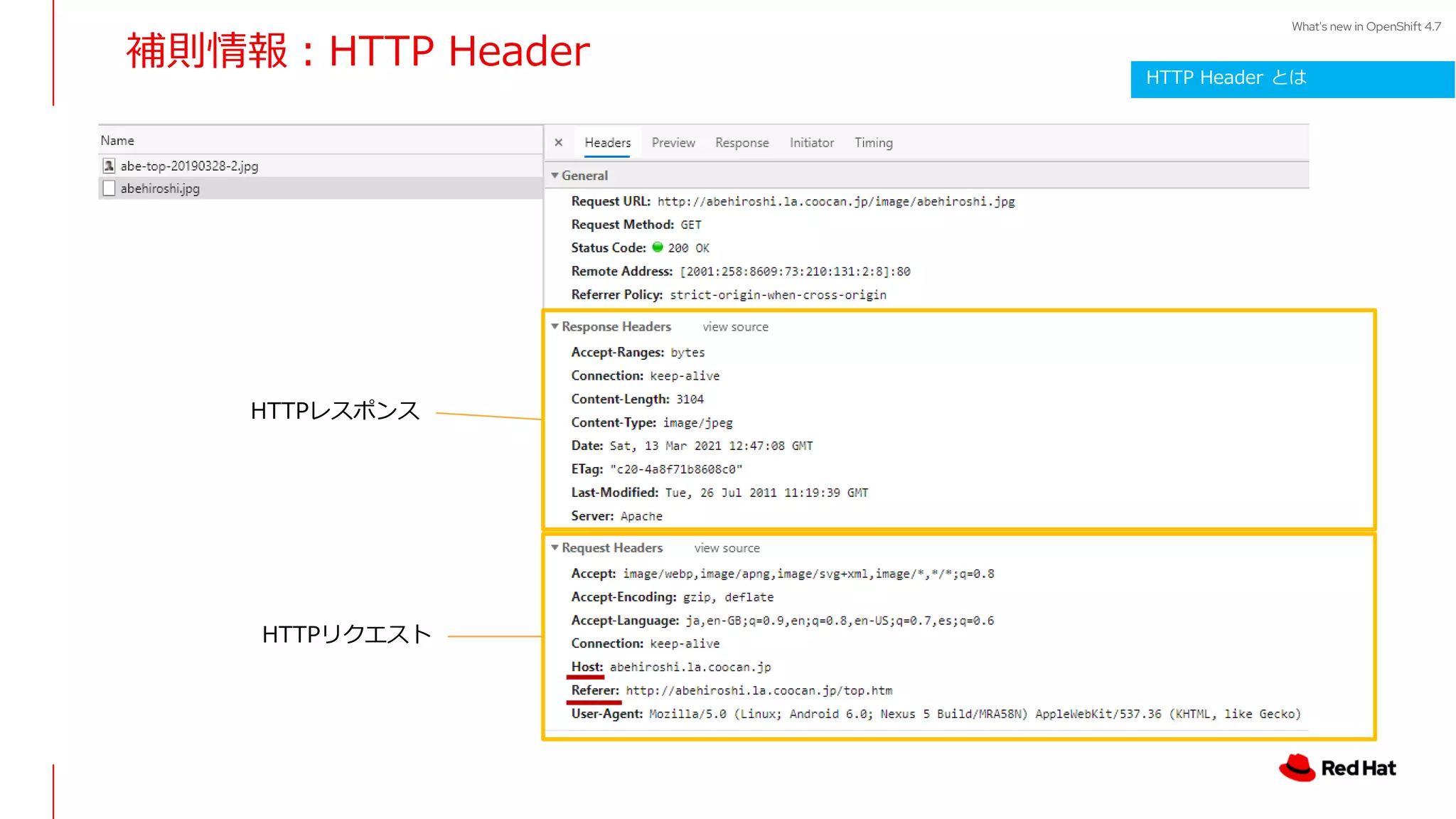Click the Last-Modified row

click(x=719, y=493)
